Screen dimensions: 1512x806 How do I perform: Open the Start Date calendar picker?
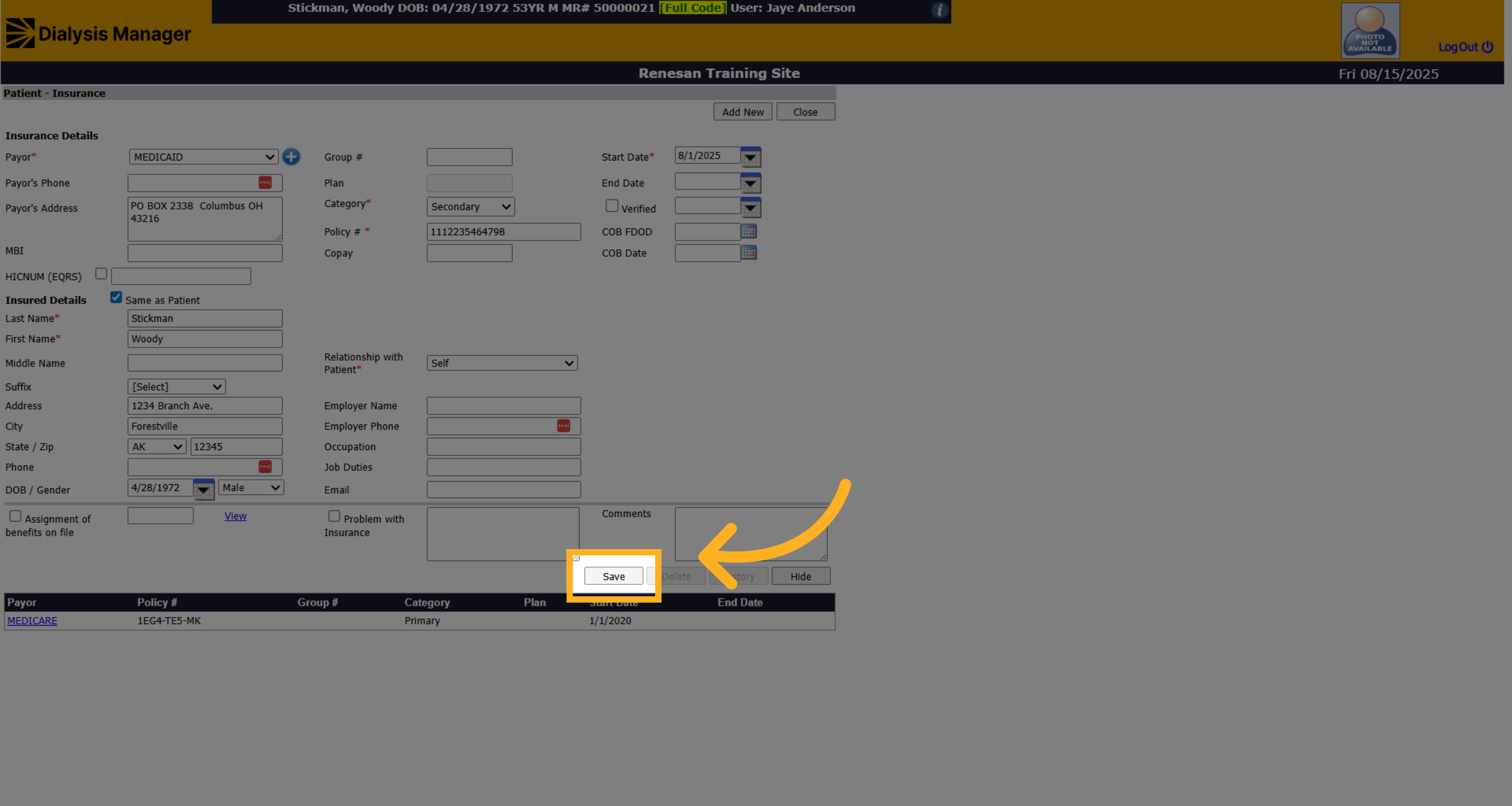(x=750, y=157)
